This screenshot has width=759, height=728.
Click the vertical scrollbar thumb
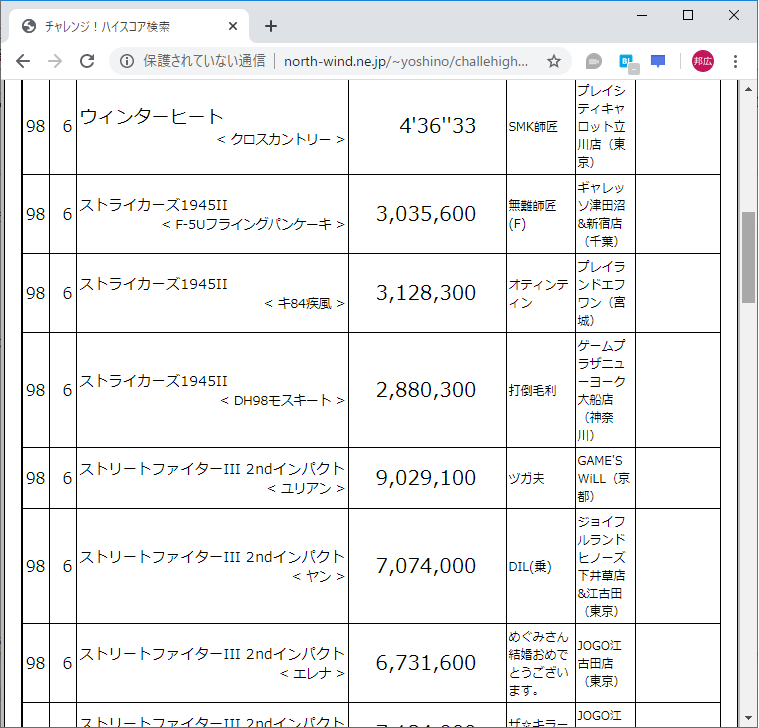[748, 258]
